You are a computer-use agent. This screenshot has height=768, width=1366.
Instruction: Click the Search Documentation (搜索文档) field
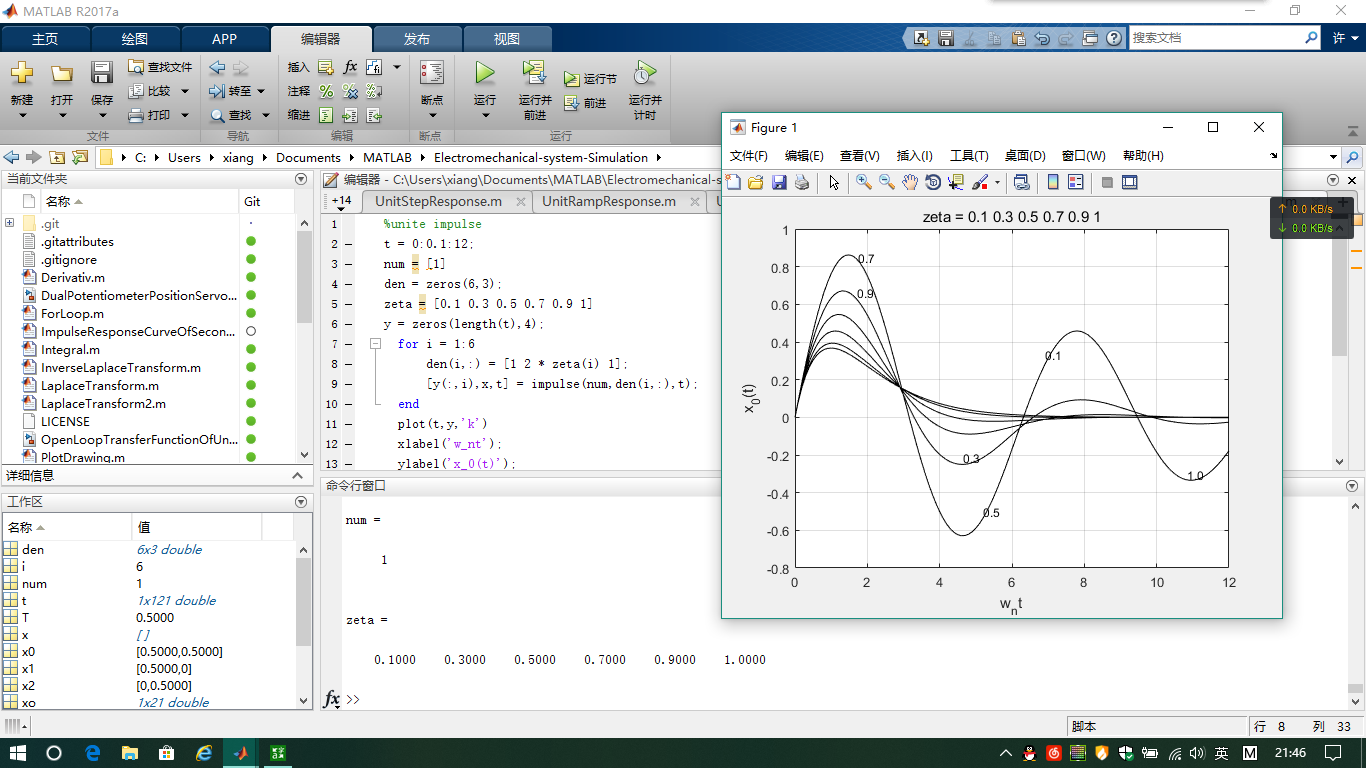(x=1215, y=38)
